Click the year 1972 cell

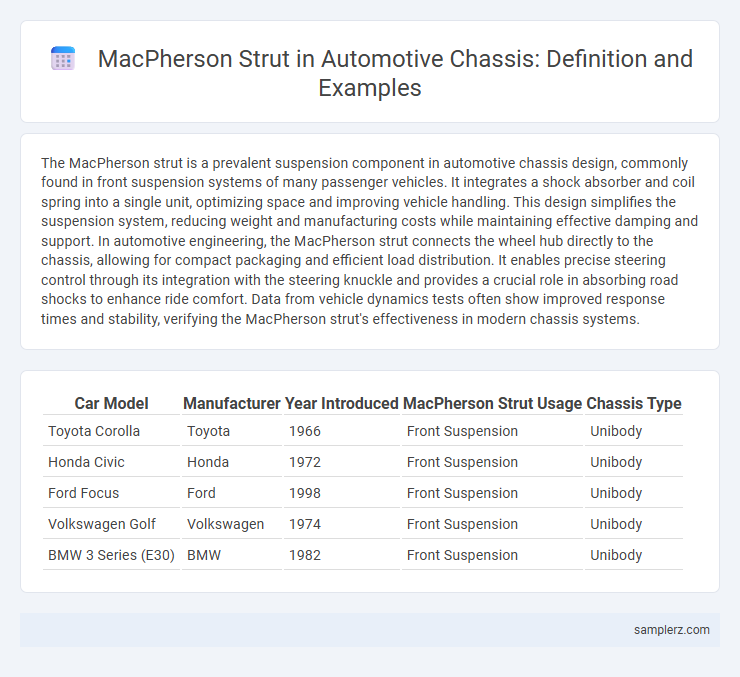click(342, 462)
